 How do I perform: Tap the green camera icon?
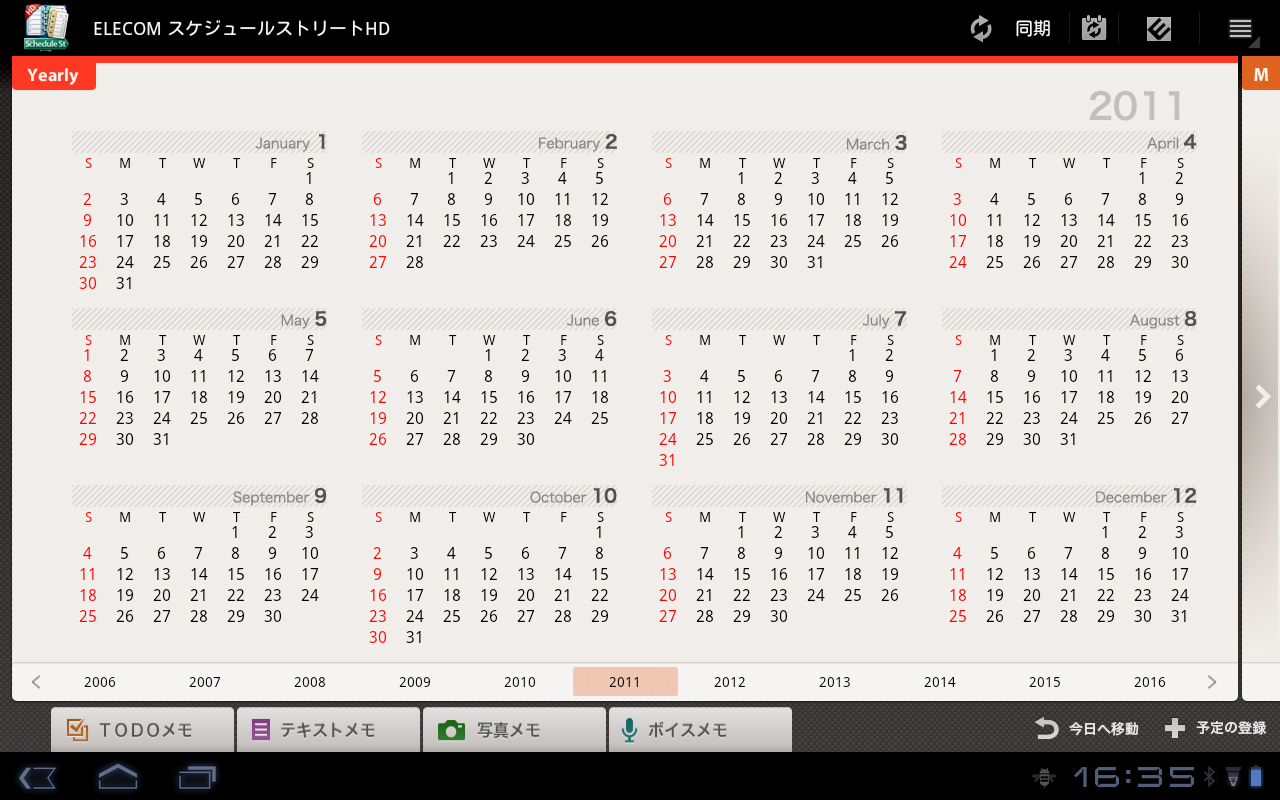tap(452, 730)
